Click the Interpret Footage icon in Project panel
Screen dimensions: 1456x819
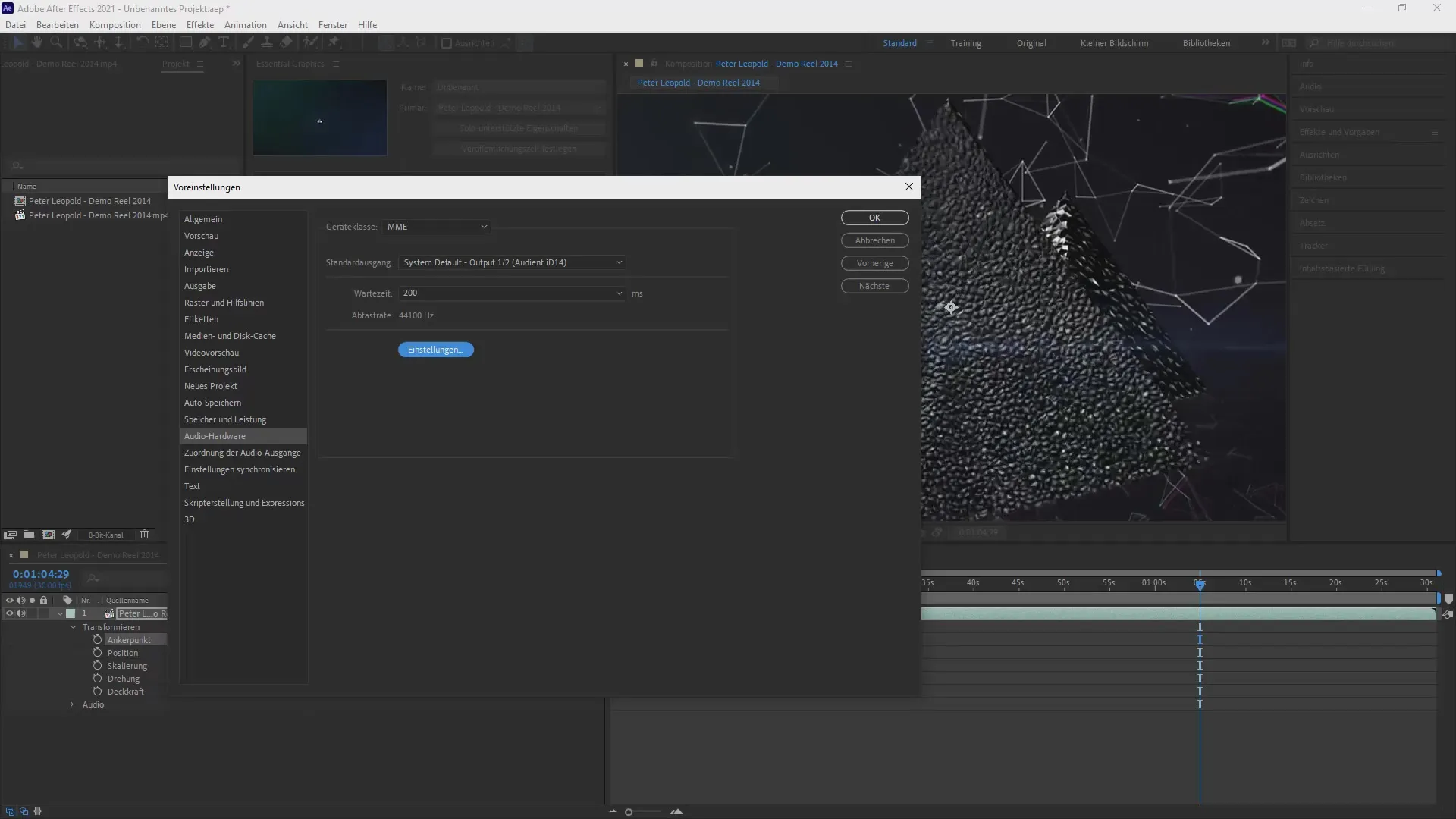11,535
